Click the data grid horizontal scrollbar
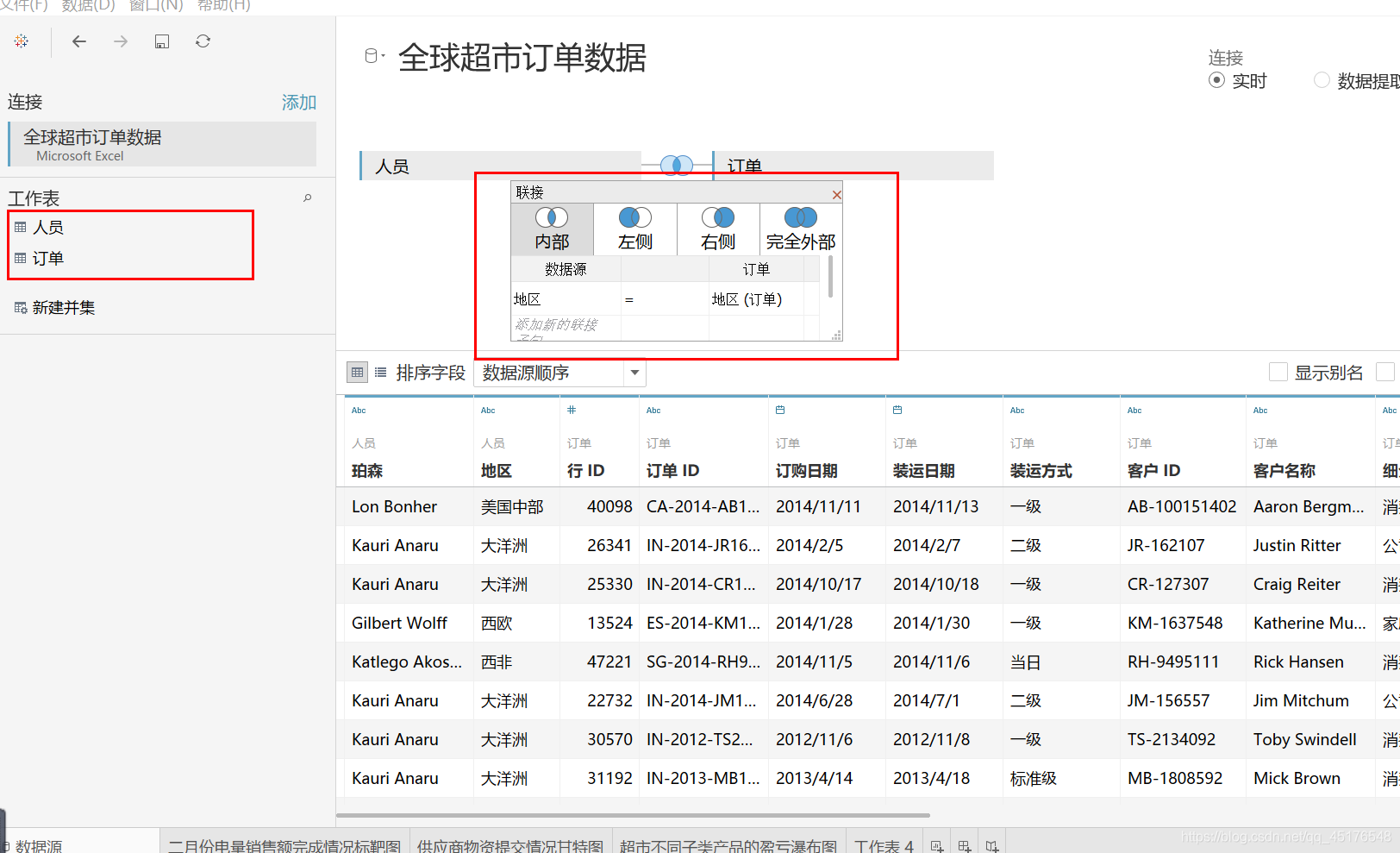The width and height of the screenshot is (1400, 853). (x=633, y=815)
